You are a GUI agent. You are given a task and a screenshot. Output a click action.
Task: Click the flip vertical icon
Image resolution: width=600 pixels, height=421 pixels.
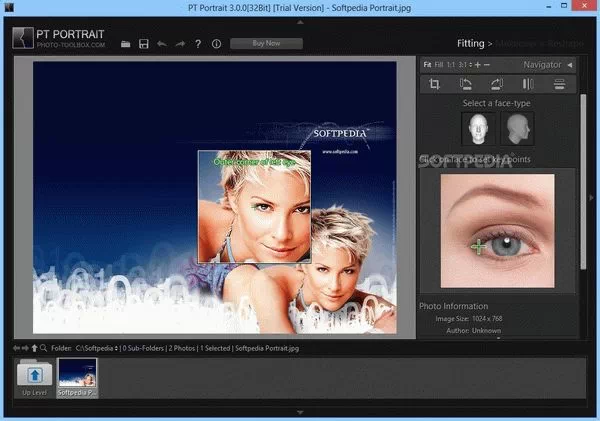559,84
